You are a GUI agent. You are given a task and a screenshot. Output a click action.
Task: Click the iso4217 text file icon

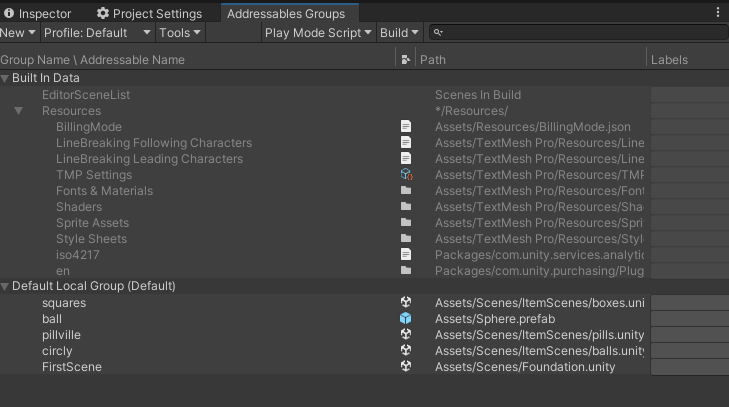406,254
